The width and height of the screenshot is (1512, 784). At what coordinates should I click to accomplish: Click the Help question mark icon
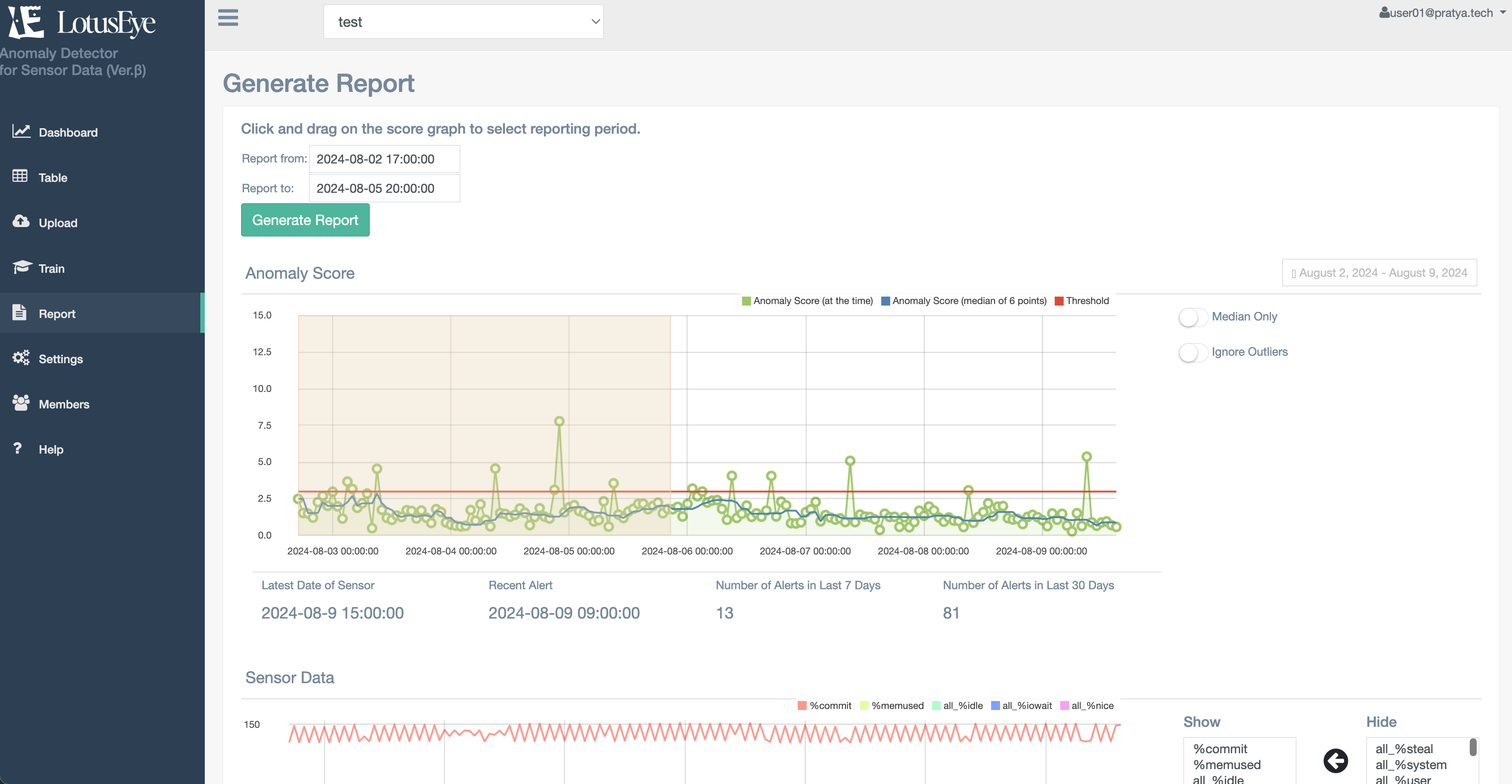pyautogui.click(x=17, y=448)
